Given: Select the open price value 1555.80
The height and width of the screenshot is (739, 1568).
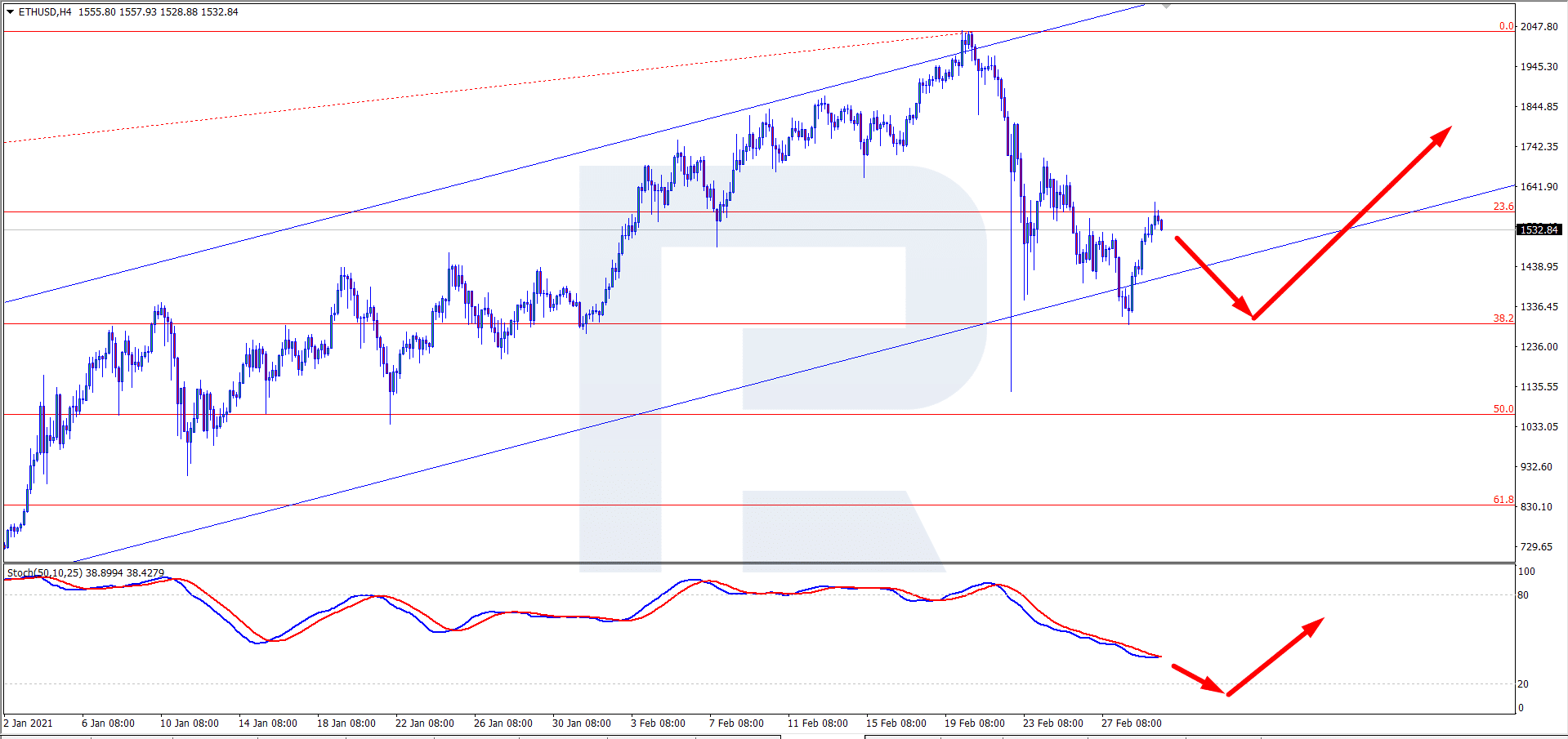Looking at the screenshot, I should 96,12.
